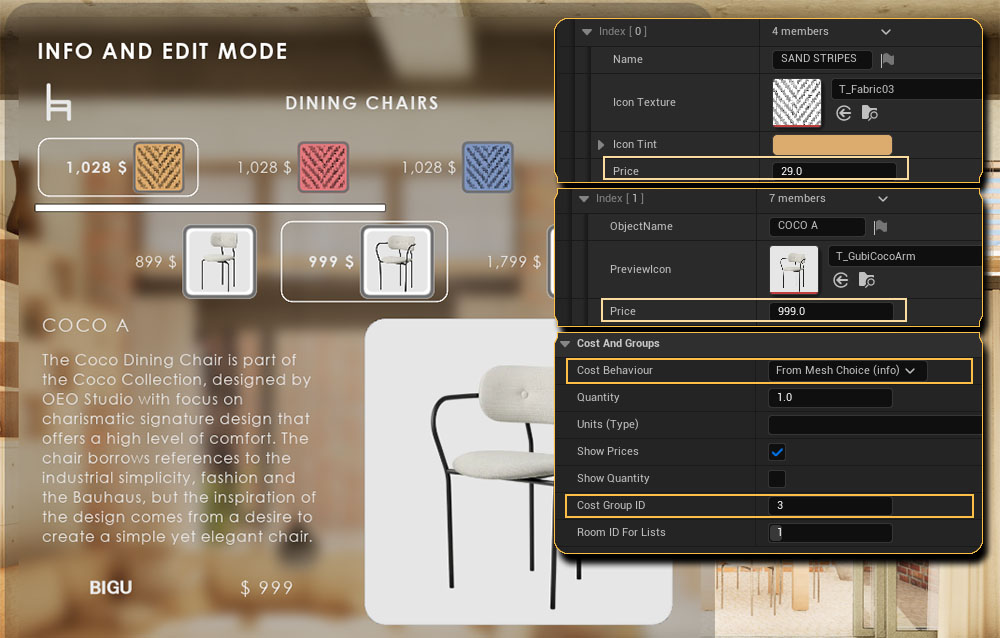Select the sand stripes fabric swatch
Viewport: 1000px width, 638px height.
click(159, 167)
